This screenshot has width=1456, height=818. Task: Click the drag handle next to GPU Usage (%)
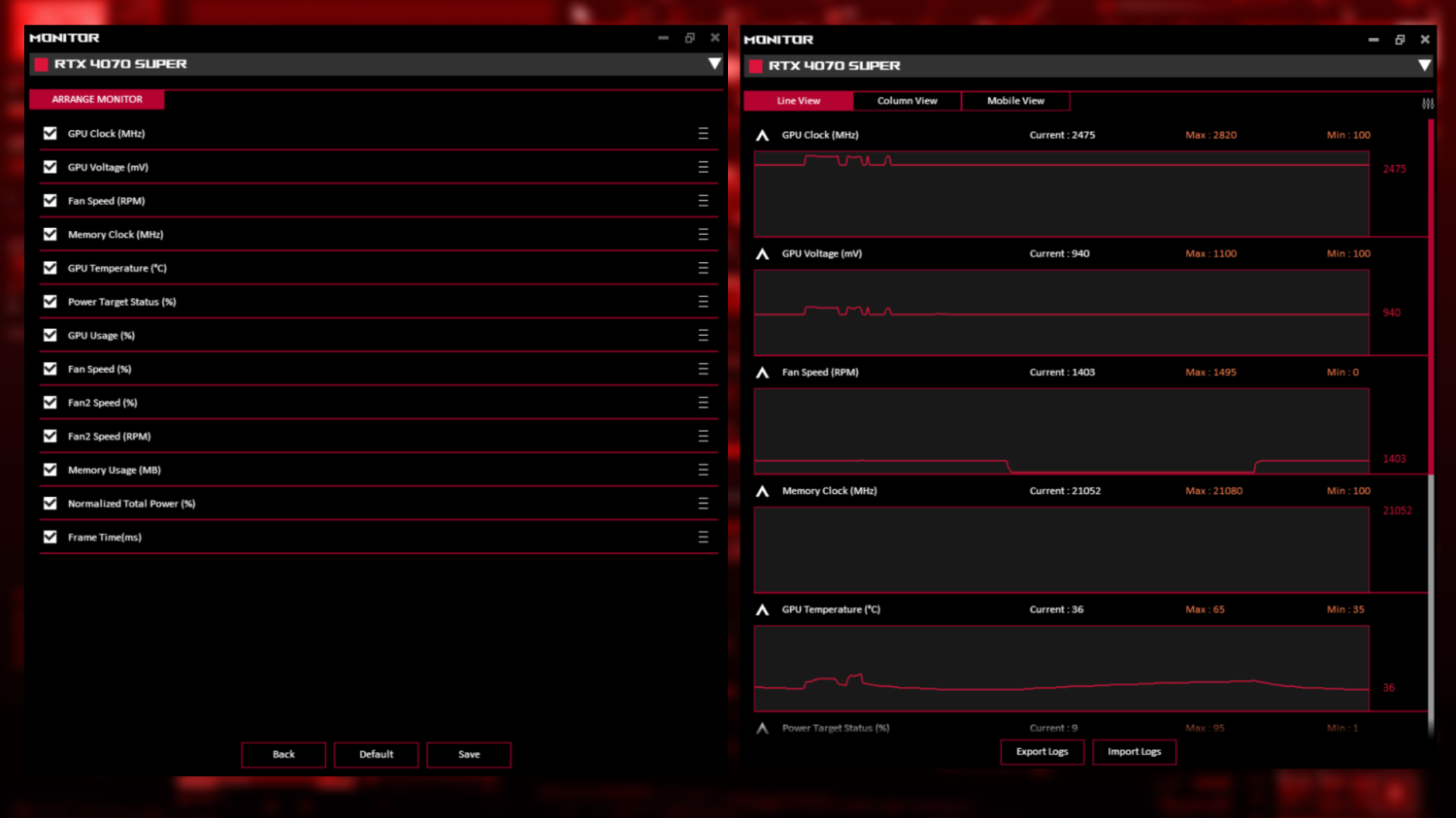(703, 336)
